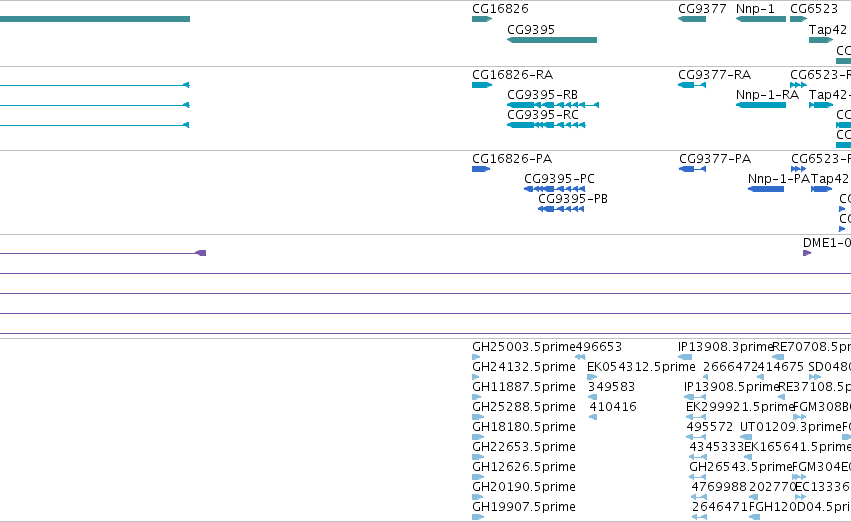Image resolution: width=851 pixels, height=522 pixels.
Task: Select EST label 202770
Action: click(772, 487)
